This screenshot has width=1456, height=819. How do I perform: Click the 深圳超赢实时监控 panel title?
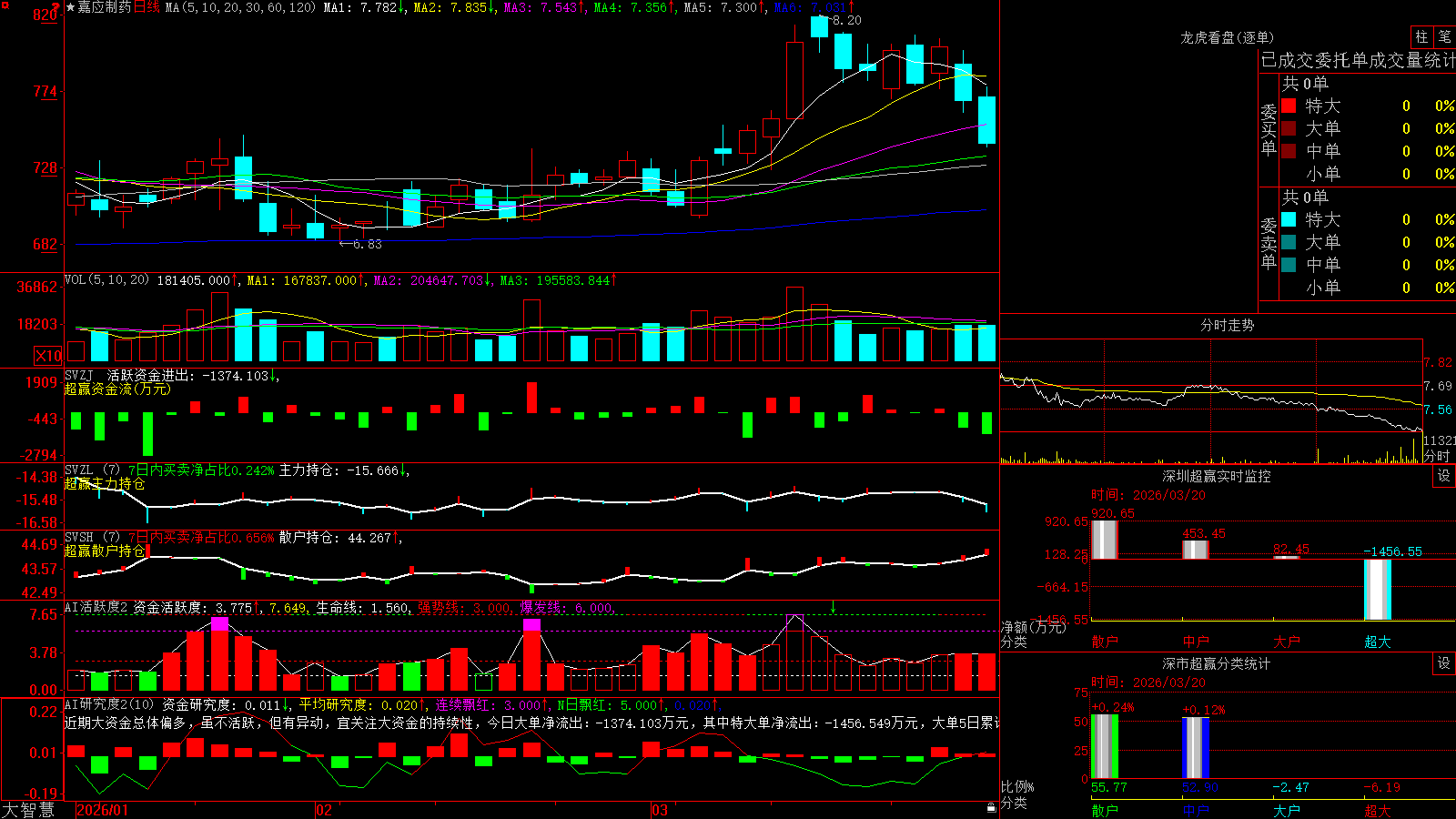(x=1216, y=476)
